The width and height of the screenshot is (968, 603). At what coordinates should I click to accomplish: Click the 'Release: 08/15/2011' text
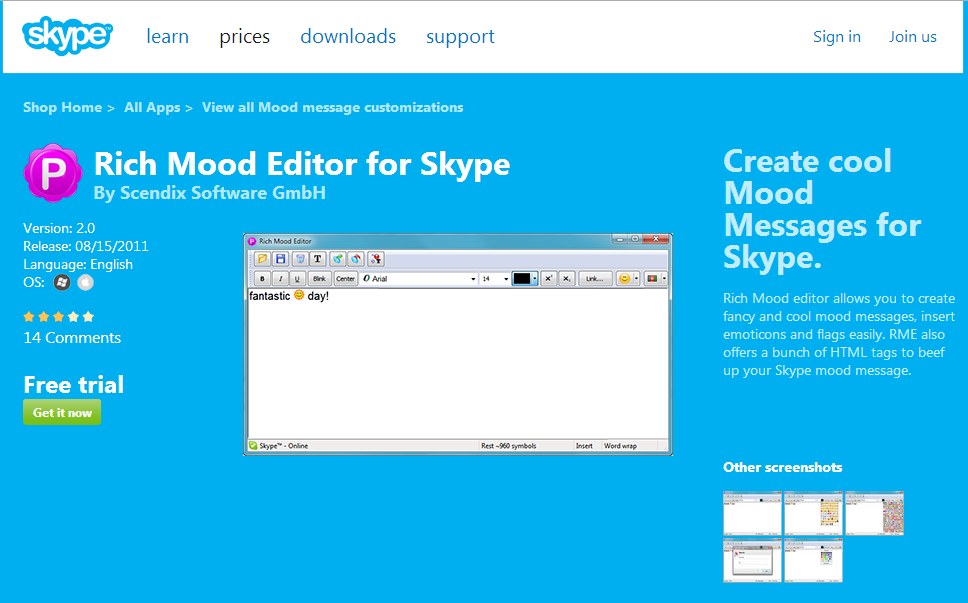tap(86, 246)
